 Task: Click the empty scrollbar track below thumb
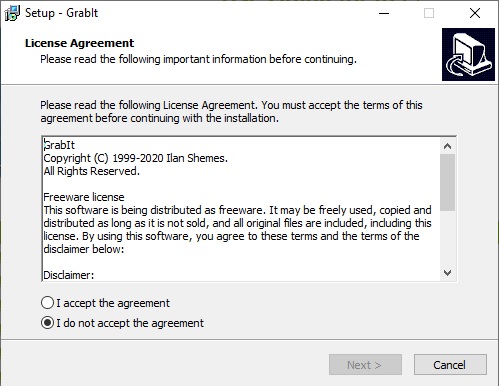pos(447,238)
